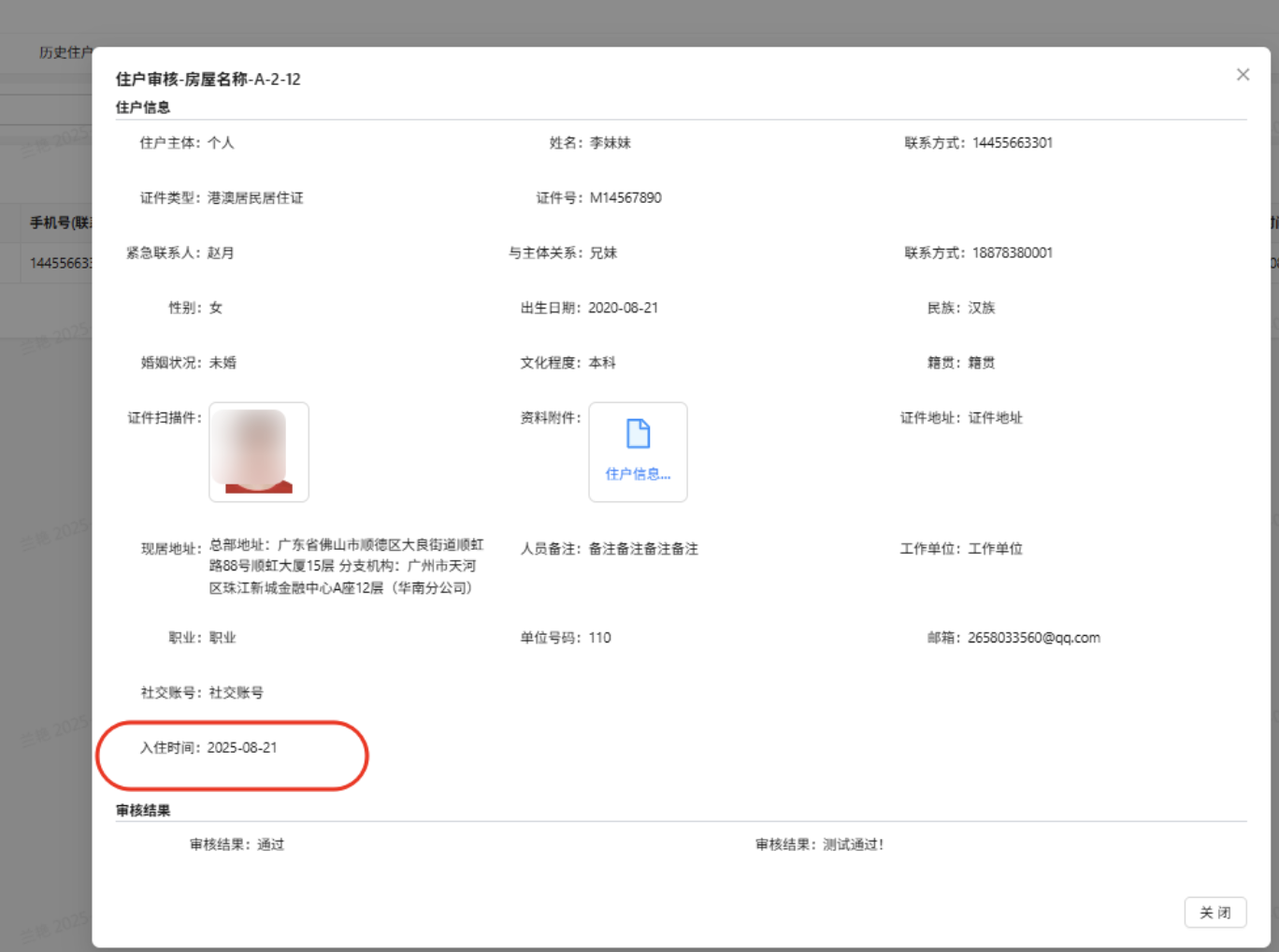This screenshot has height=952, width=1279.
Task: Click the review remark 测试通过!
Action: (x=853, y=844)
